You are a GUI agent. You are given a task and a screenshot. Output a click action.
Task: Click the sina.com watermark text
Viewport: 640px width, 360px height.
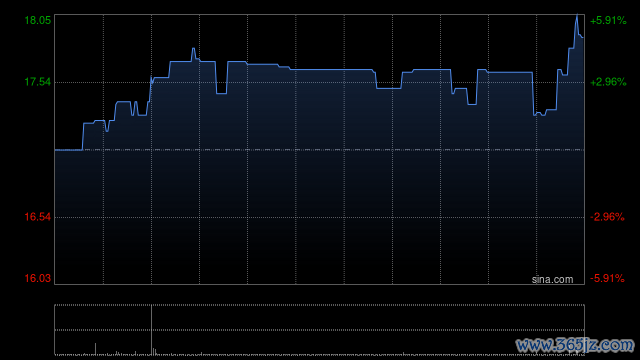click(552, 280)
